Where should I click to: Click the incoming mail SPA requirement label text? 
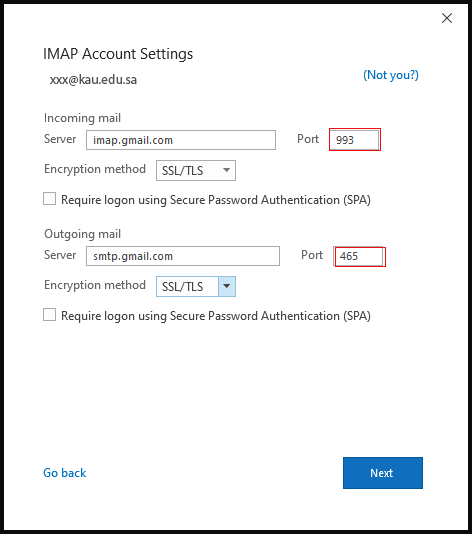pos(216,200)
